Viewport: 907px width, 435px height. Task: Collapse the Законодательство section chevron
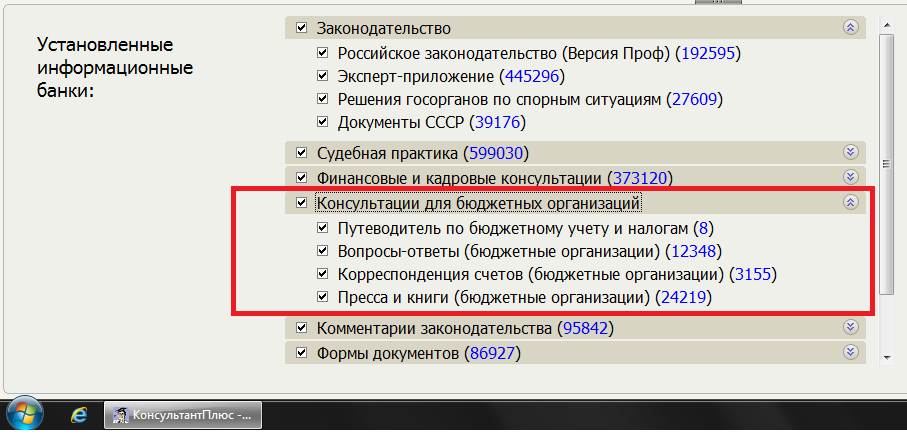[x=850, y=27]
